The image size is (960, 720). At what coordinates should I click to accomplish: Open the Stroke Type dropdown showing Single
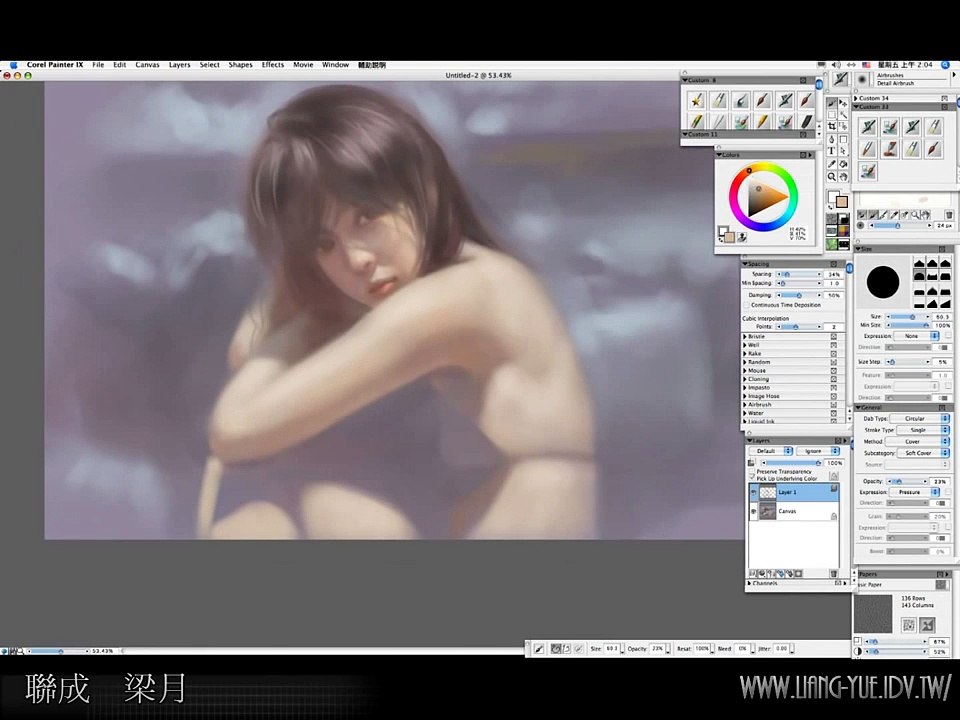[923, 430]
